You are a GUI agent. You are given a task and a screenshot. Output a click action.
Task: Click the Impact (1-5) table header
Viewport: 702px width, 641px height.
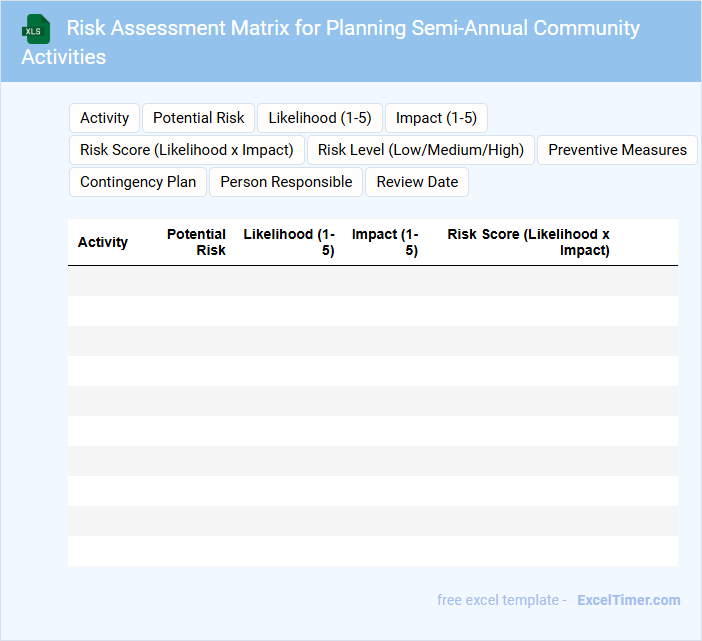[385, 242]
